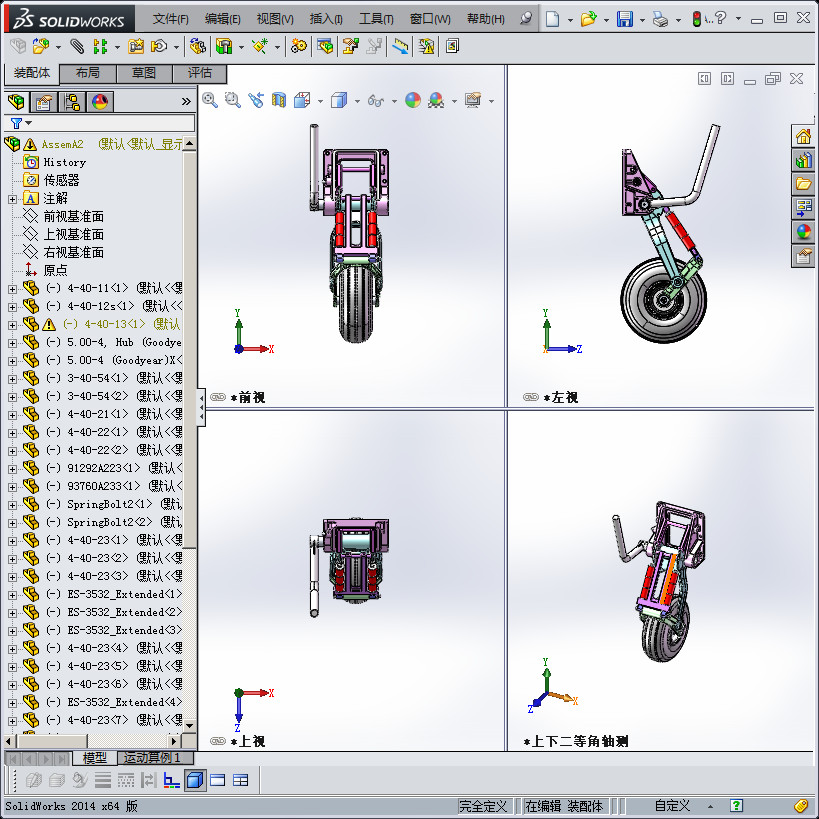This screenshot has height=819, width=819.
Task: Expand the manager pane tabs chevron
Action: pos(186,101)
